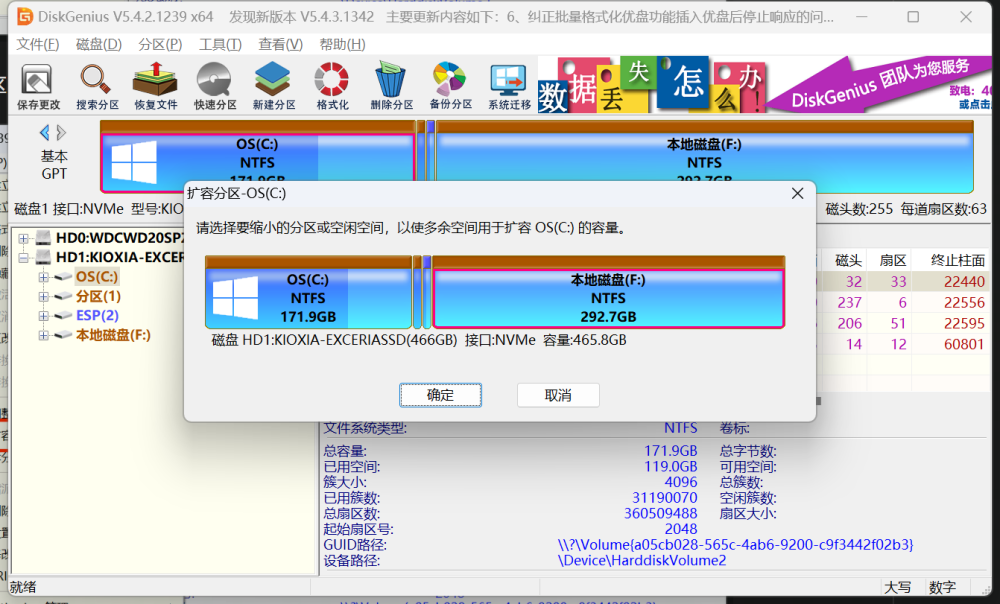1000x604 pixels.
Task: Open the 磁盘(D) menu
Action: 98,45
